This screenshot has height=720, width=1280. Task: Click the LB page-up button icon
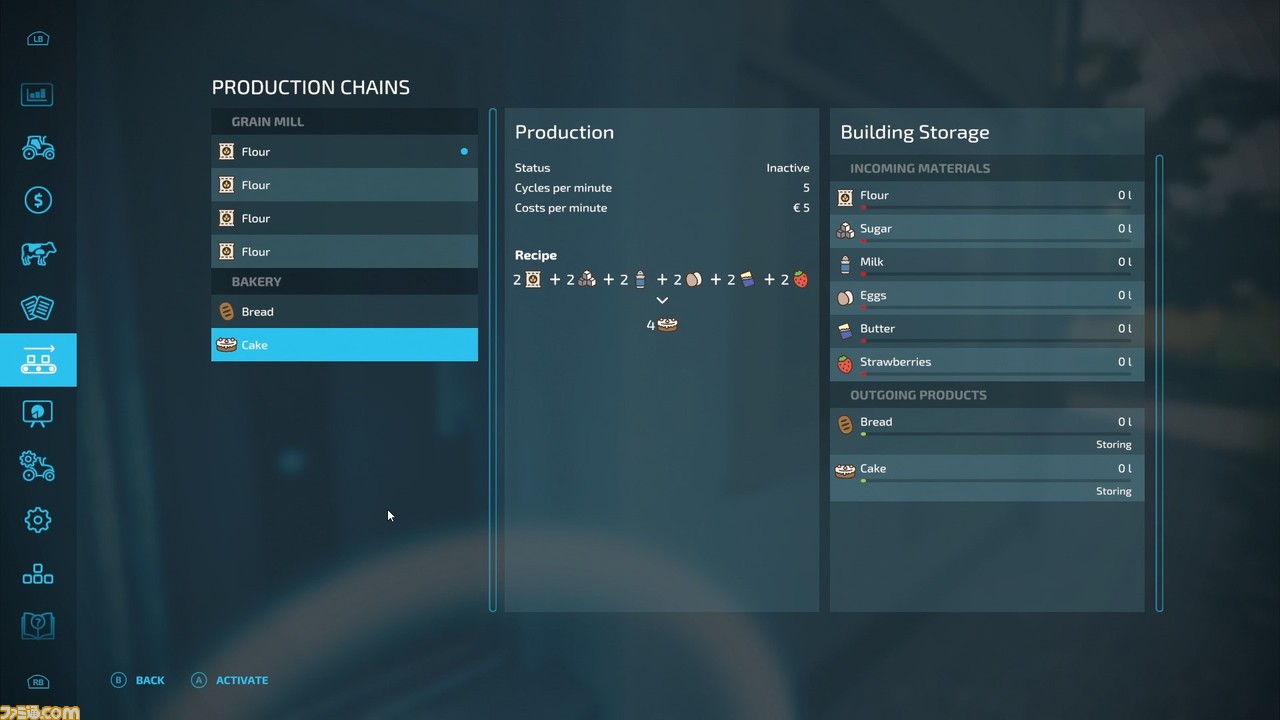(x=38, y=39)
